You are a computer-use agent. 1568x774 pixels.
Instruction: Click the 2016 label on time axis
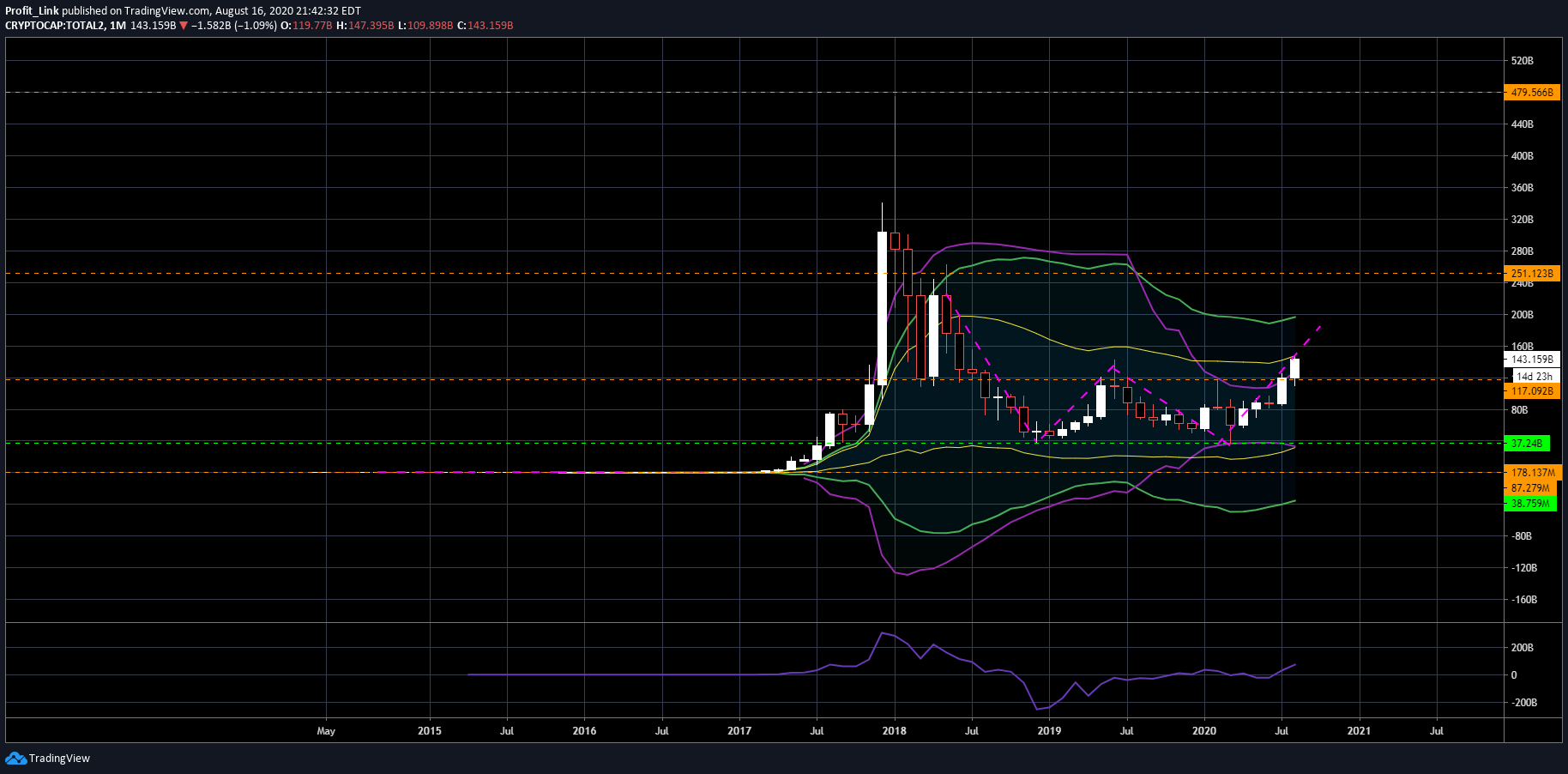(584, 731)
